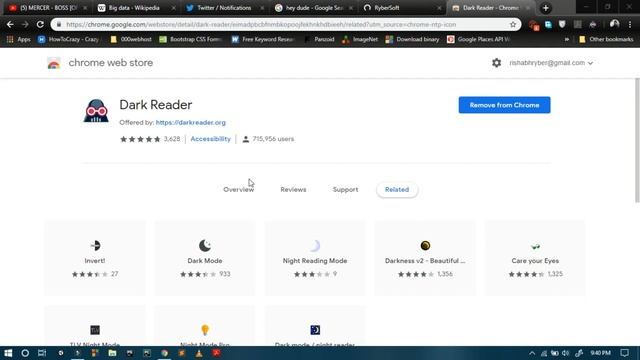
Task: Open the shield extension icon in toolbar
Action: [562, 24]
